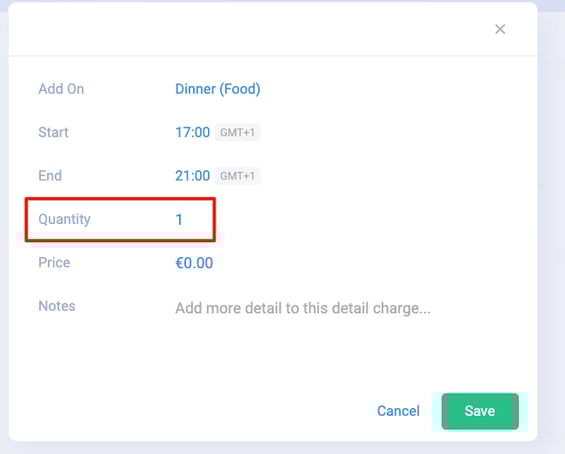Click the End label
The height and width of the screenshot is (454, 565).
click(50, 176)
